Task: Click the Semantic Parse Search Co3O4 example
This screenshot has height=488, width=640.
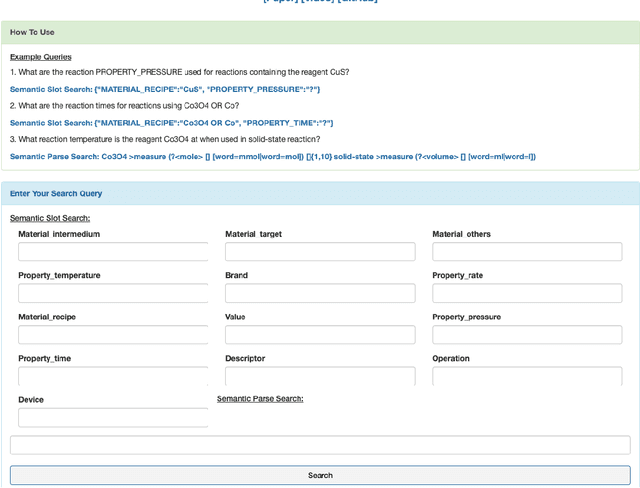Action: [x=272, y=156]
